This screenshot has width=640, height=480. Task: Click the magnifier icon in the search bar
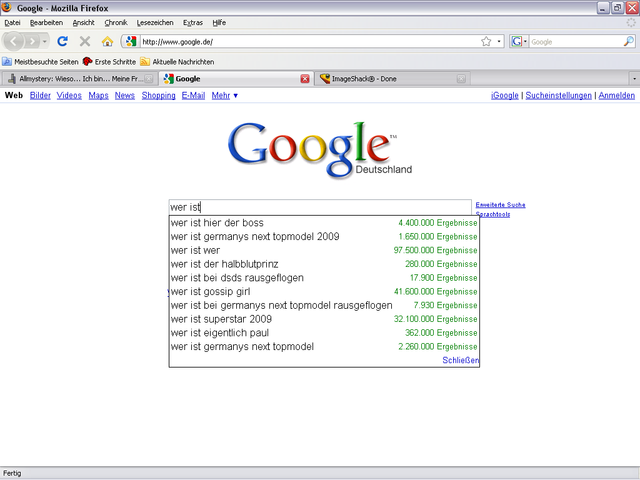629,41
